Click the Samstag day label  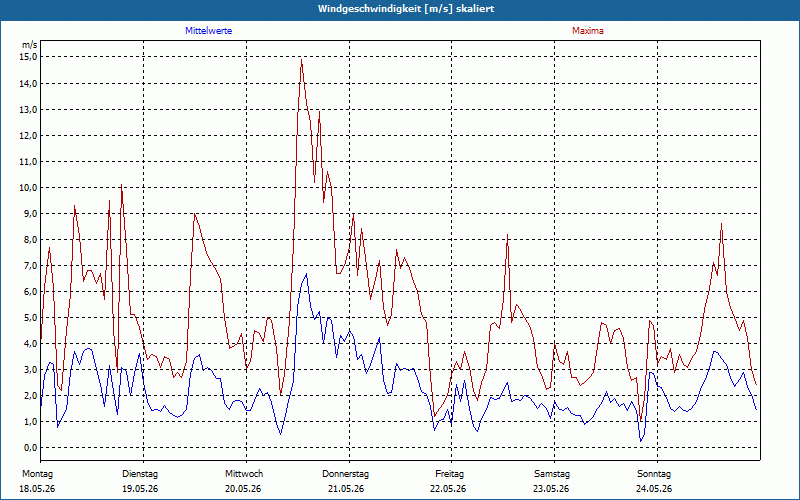(552, 474)
